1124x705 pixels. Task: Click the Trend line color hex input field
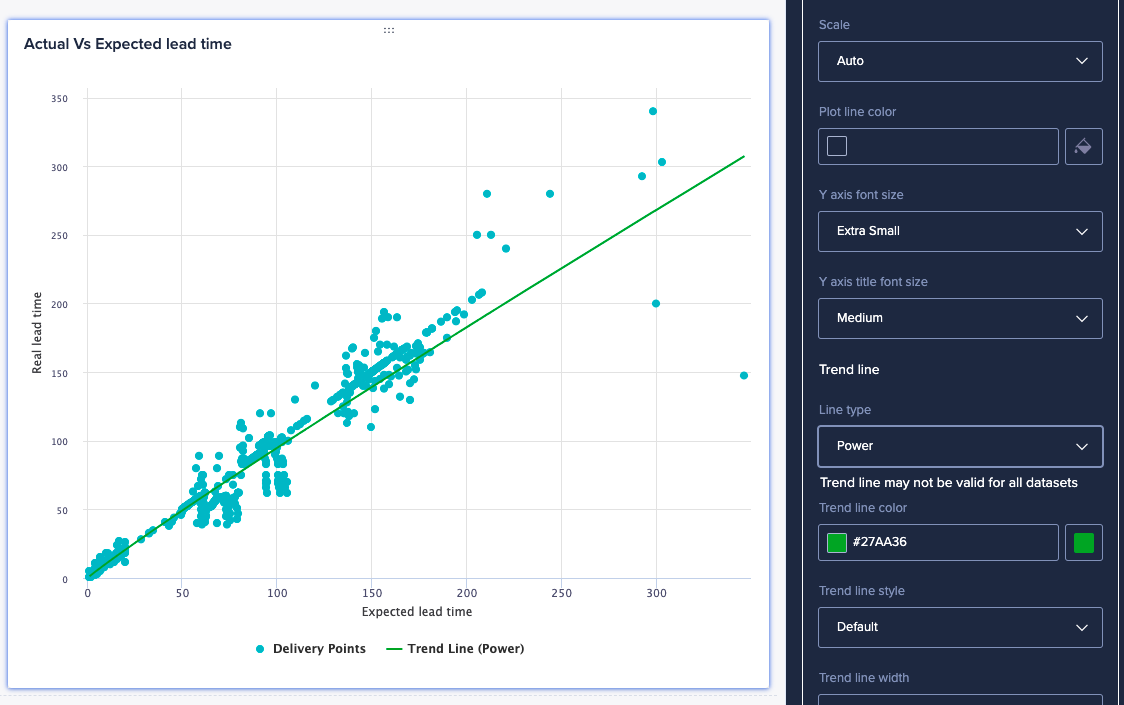[950, 543]
